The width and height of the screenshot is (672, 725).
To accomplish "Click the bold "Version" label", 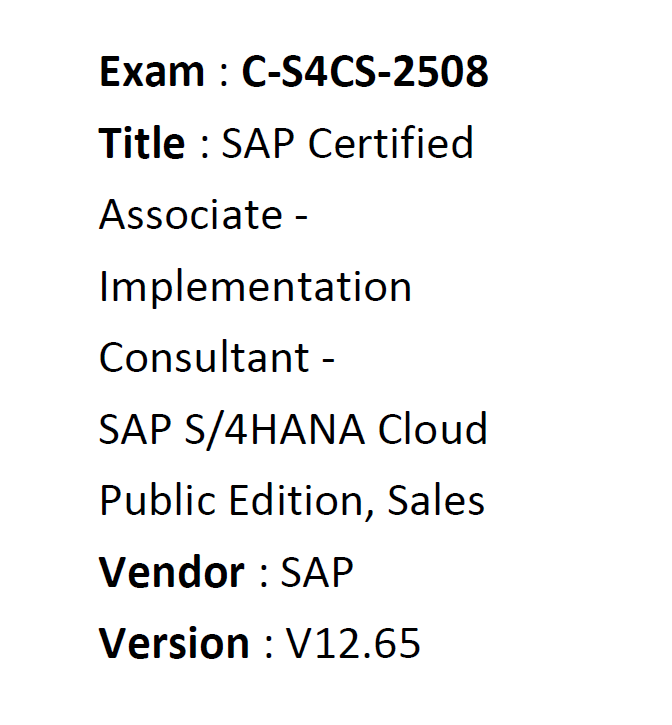I will (x=174, y=644).
